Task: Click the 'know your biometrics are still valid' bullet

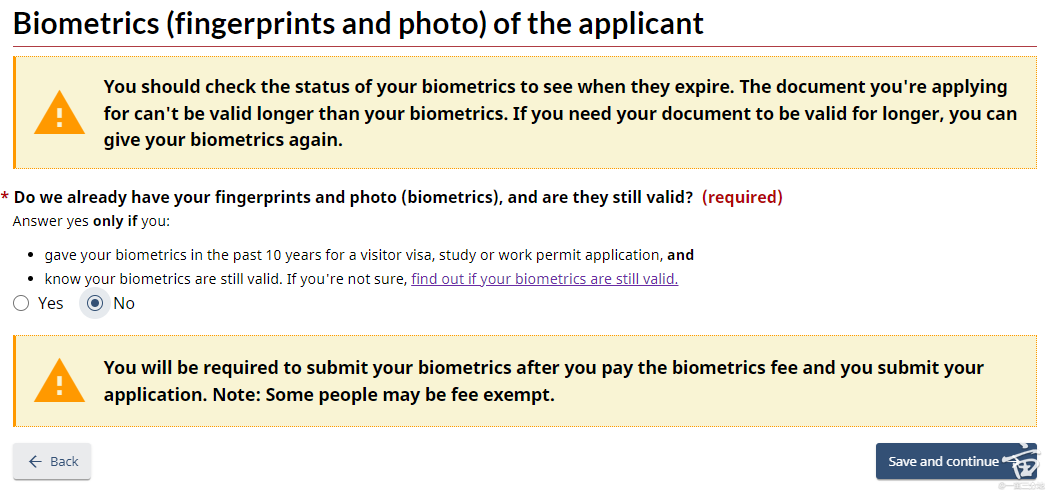Action: pos(225,279)
